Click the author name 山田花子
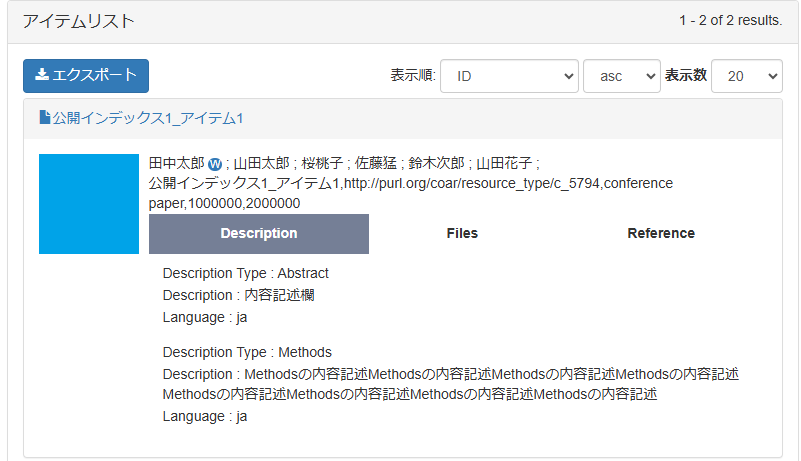Viewport: 801px width, 461px height. point(504,163)
